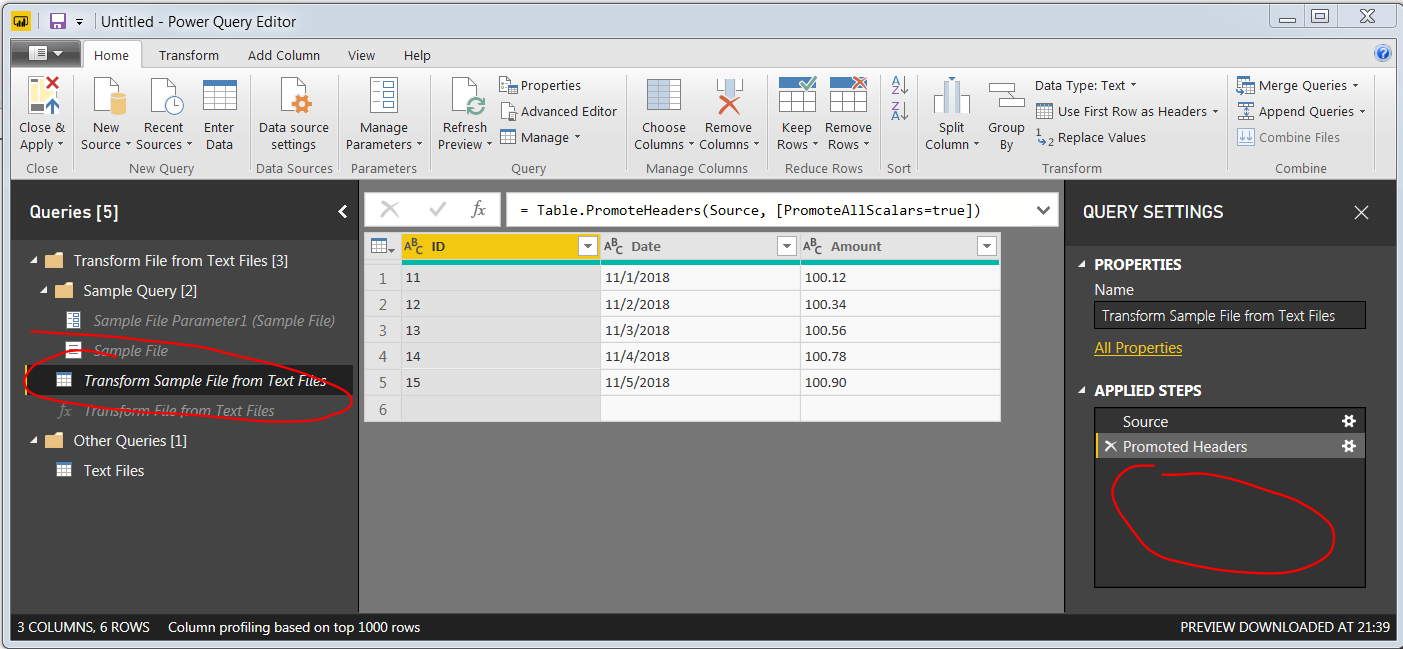Open settings gear for Source step
Screen dimensions: 1403x649
click(1348, 422)
